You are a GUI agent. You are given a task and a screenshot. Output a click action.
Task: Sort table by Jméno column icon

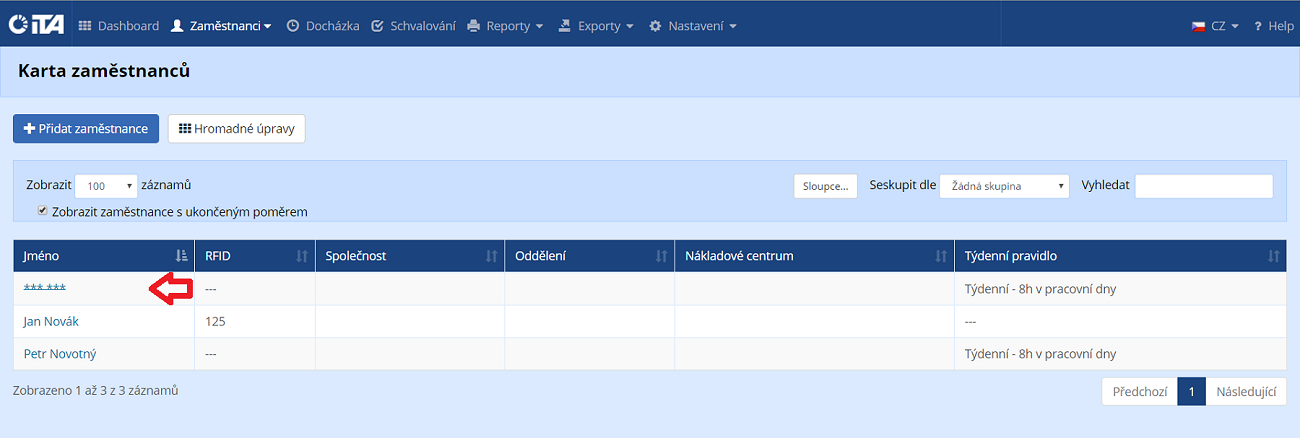(181, 256)
